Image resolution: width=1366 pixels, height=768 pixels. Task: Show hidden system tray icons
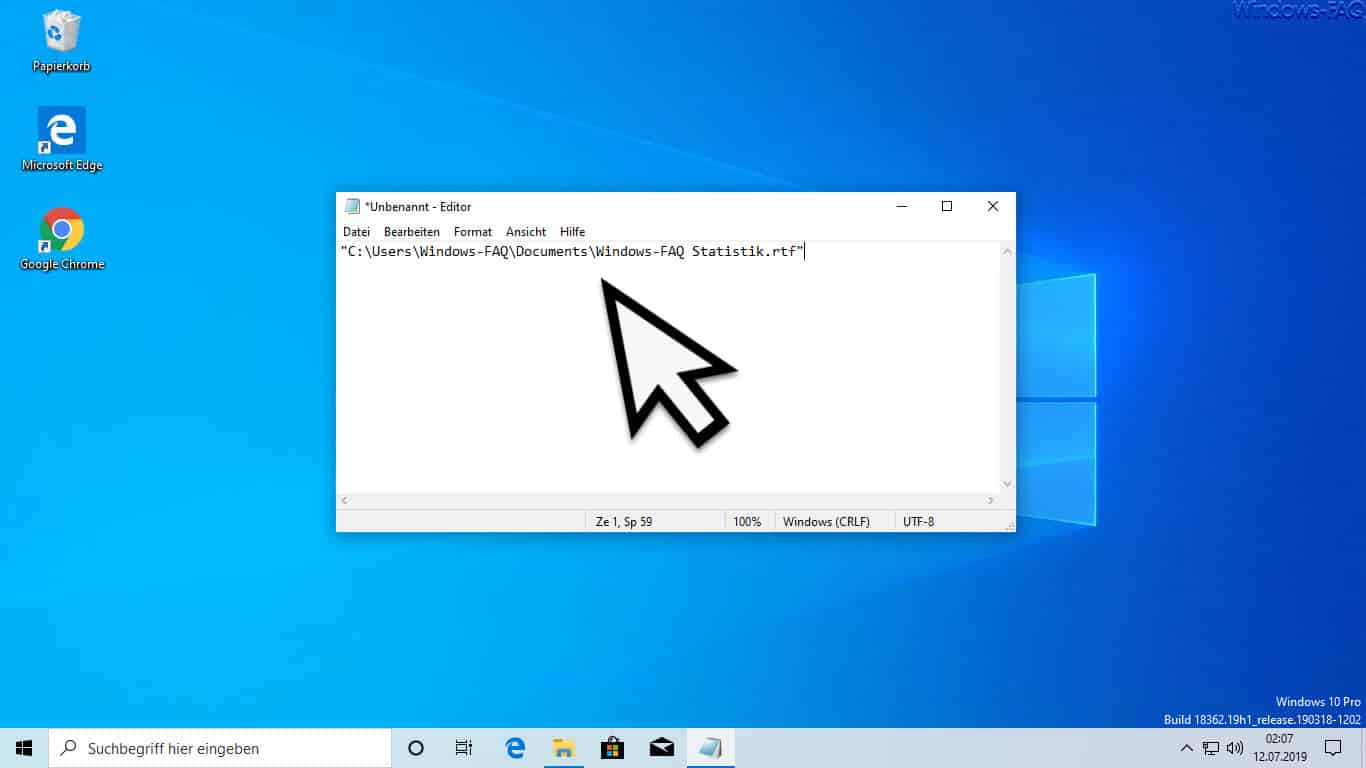(1187, 748)
